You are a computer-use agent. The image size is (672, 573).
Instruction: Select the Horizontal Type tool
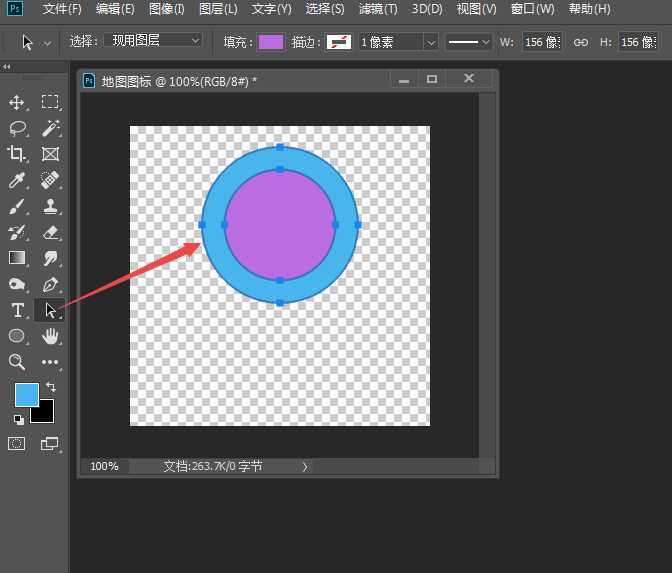click(17, 310)
